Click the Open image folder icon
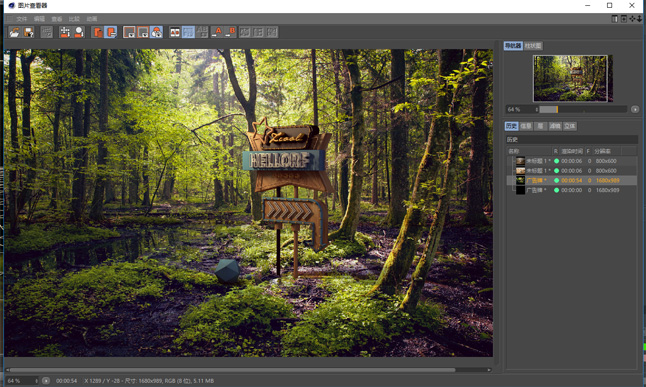The image size is (646, 387). pyautogui.click(x=14, y=32)
